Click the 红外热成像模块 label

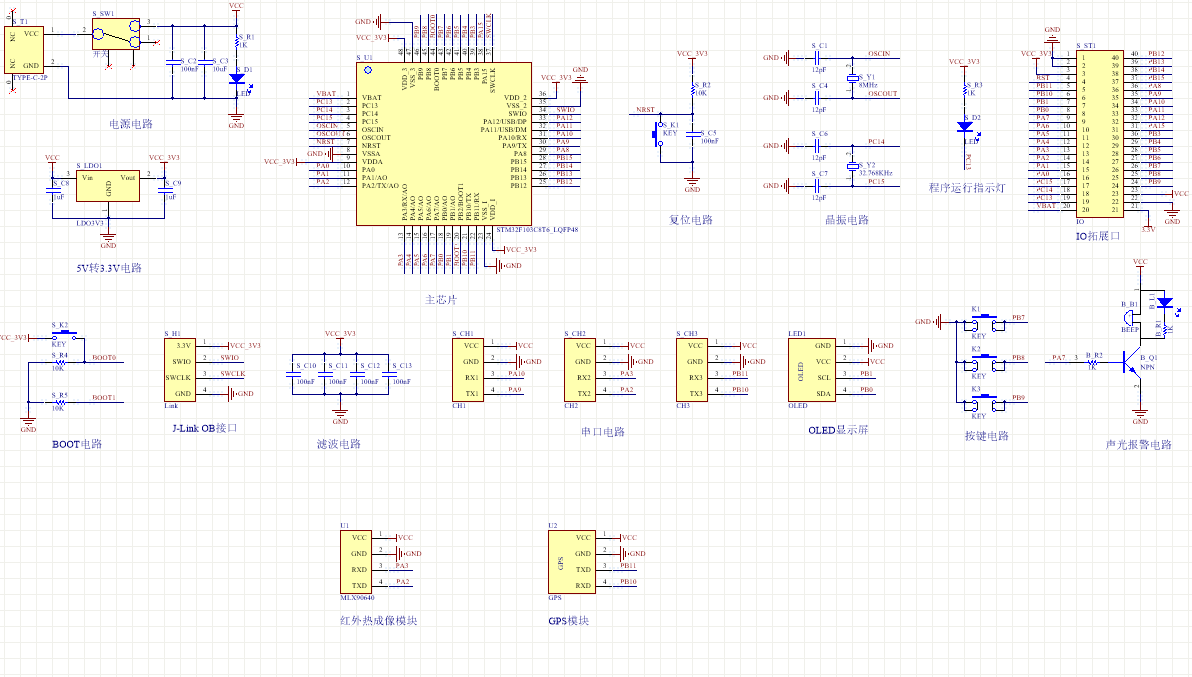379,621
